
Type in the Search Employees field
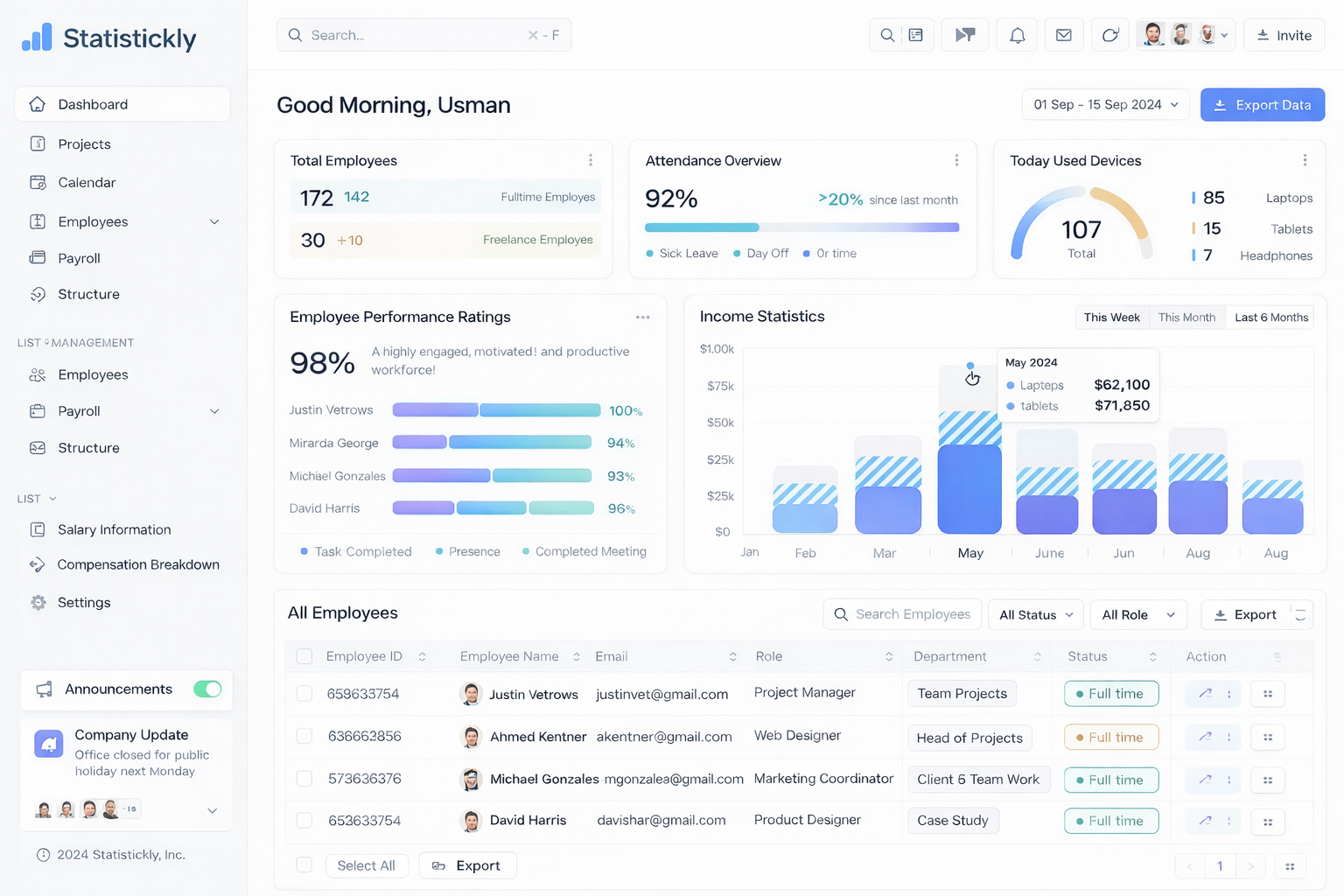click(x=910, y=614)
